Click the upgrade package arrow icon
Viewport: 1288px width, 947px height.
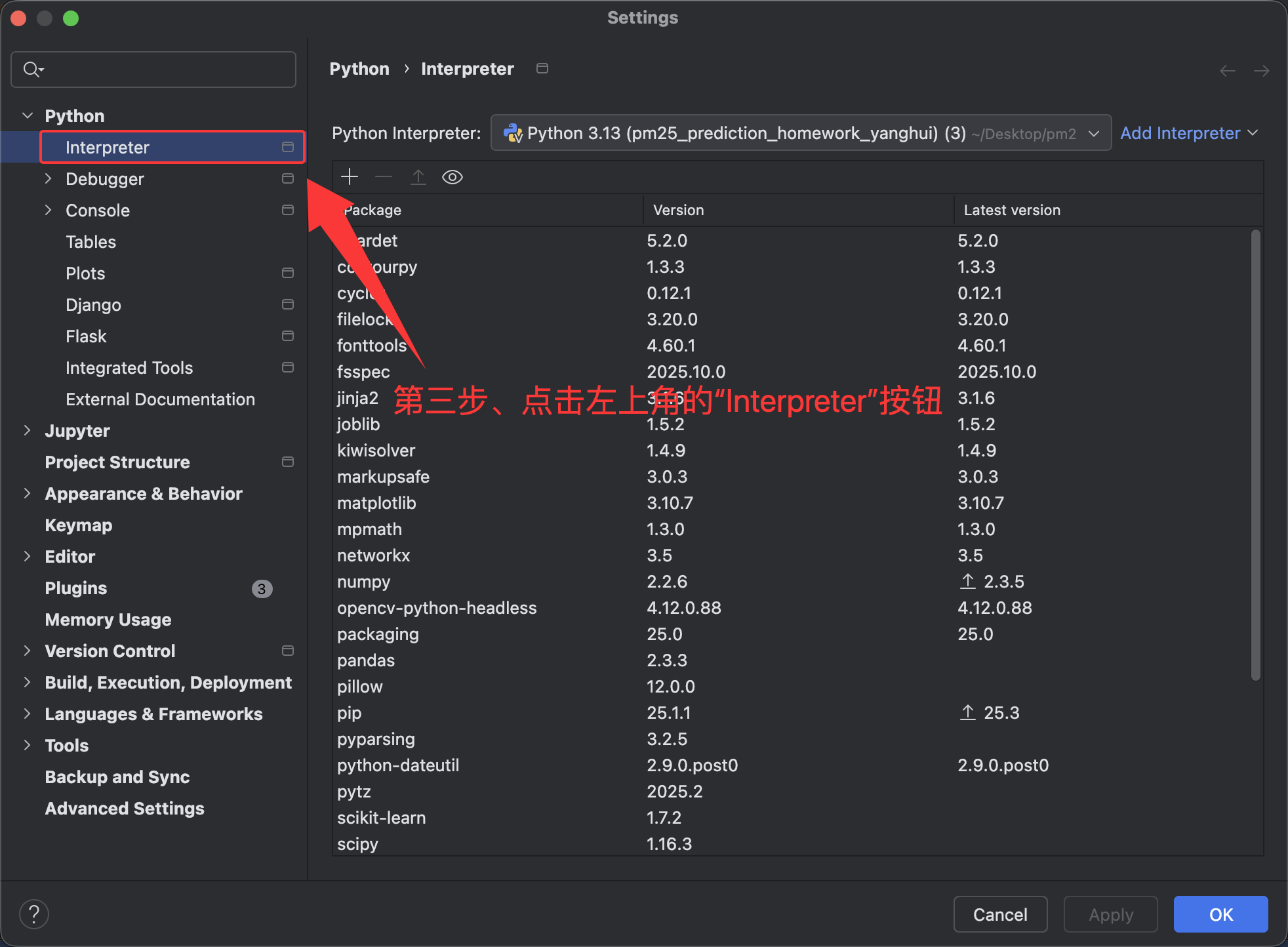click(418, 177)
